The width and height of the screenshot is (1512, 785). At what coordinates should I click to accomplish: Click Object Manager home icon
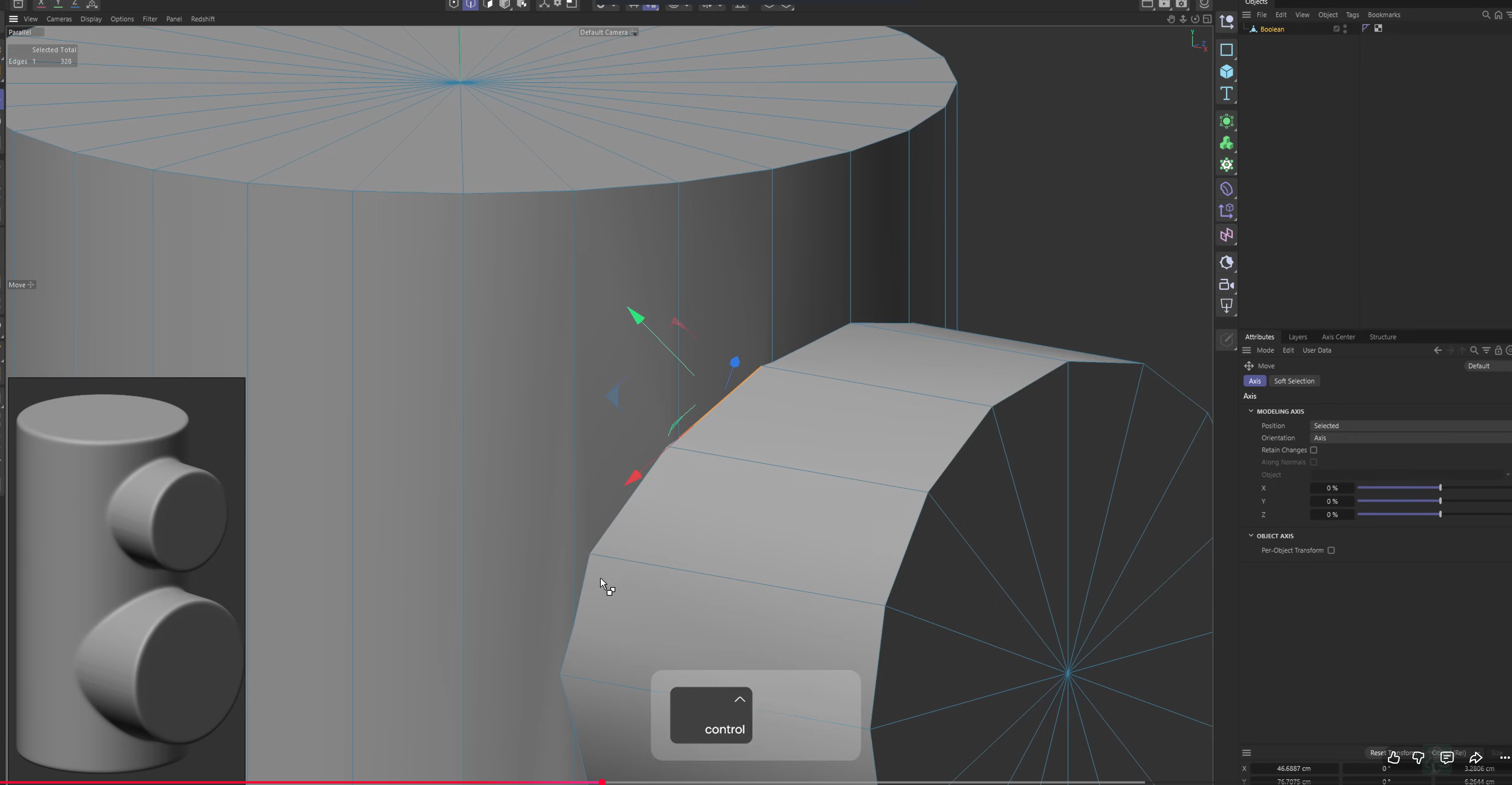point(1498,15)
